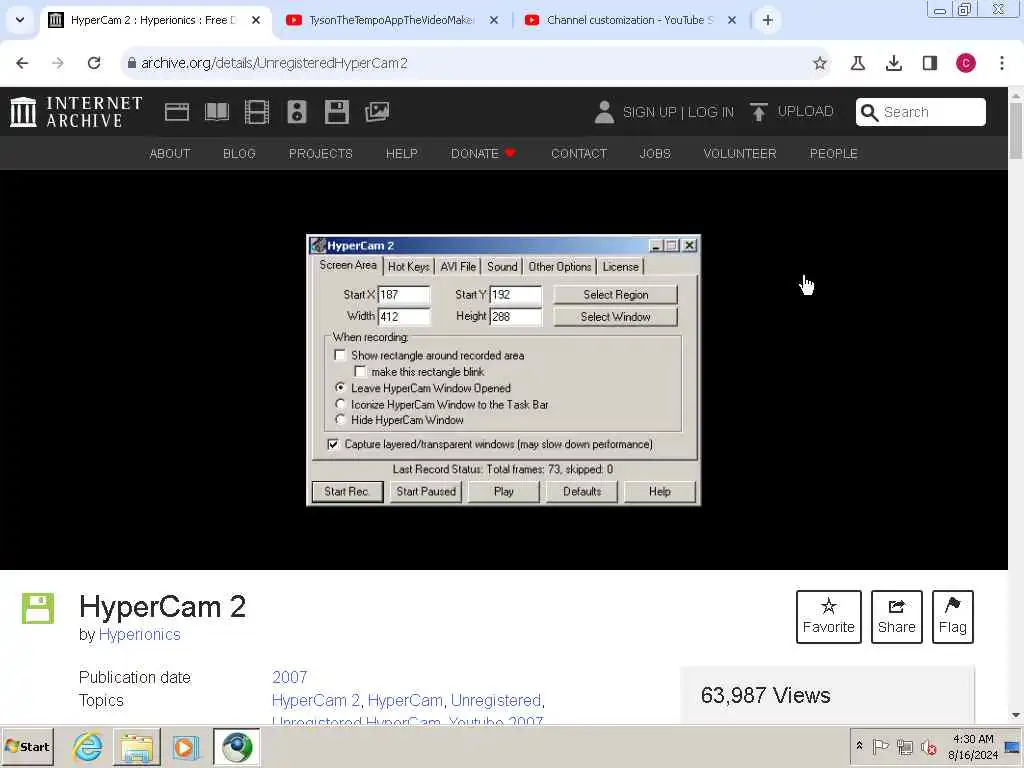Viewport: 1024px width, 768px height.
Task: Open the BLOG menu item
Action: point(239,153)
